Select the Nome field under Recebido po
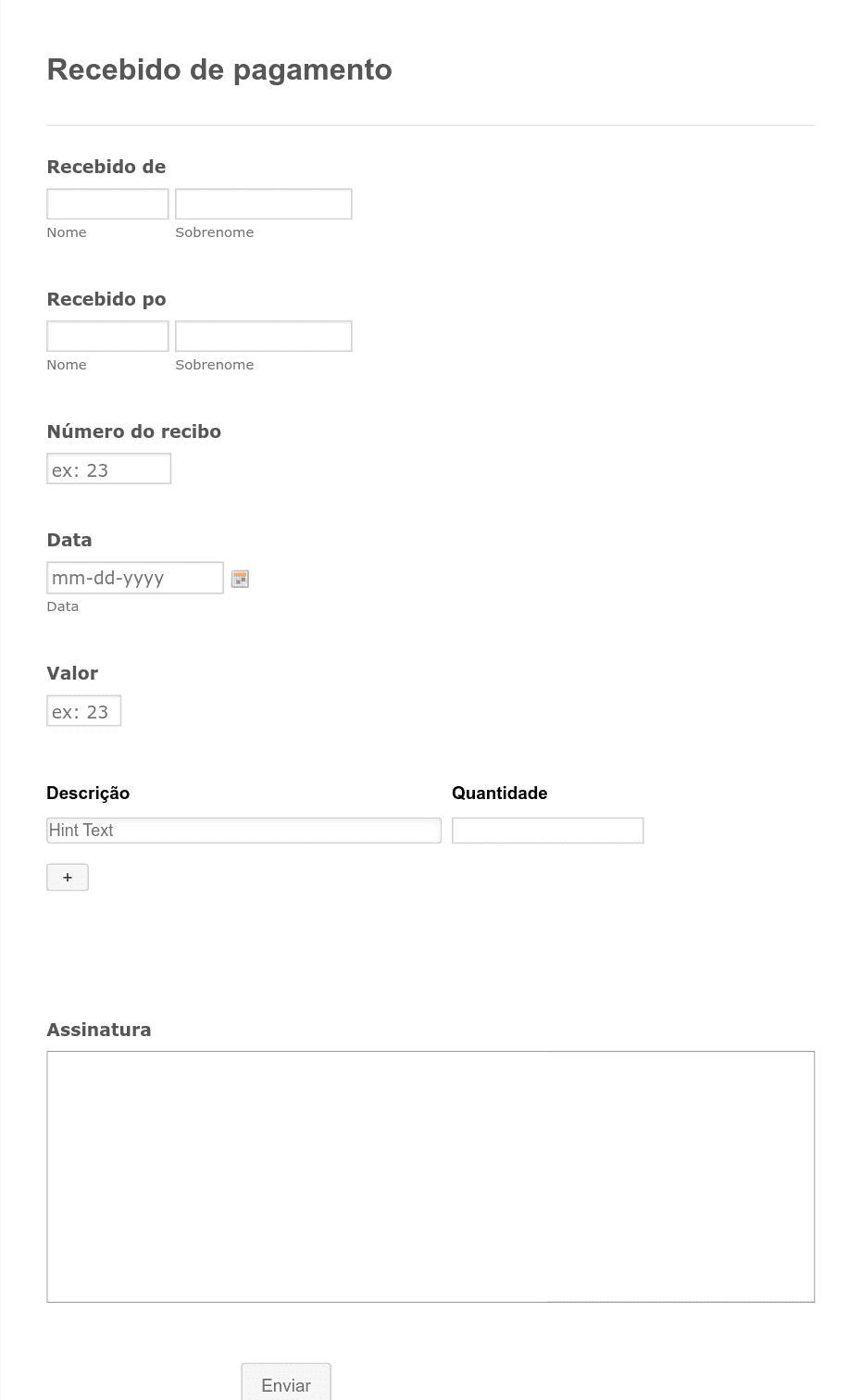Screen dimensions: 861x1400 (x=107, y=336)
